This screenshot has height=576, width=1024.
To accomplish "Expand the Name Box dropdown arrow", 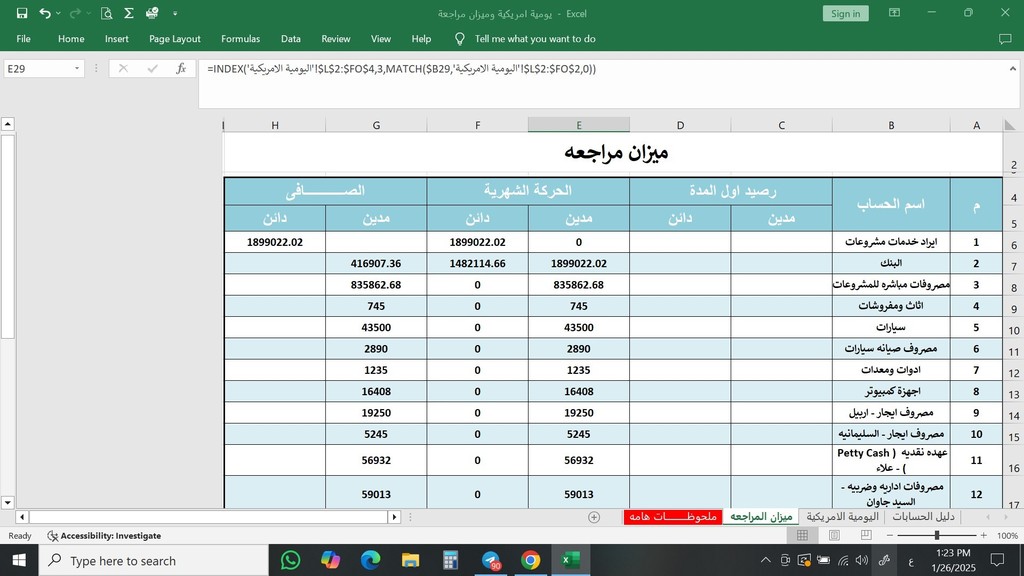I will click(77, 69).
